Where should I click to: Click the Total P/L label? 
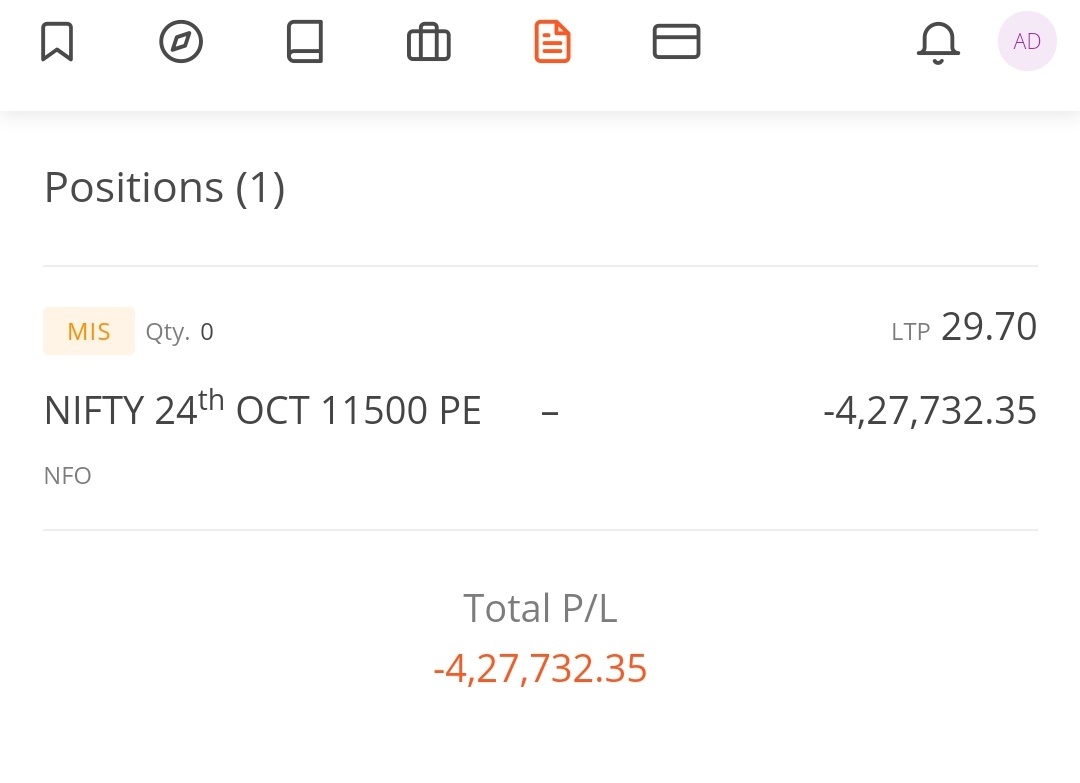point(540,608)
